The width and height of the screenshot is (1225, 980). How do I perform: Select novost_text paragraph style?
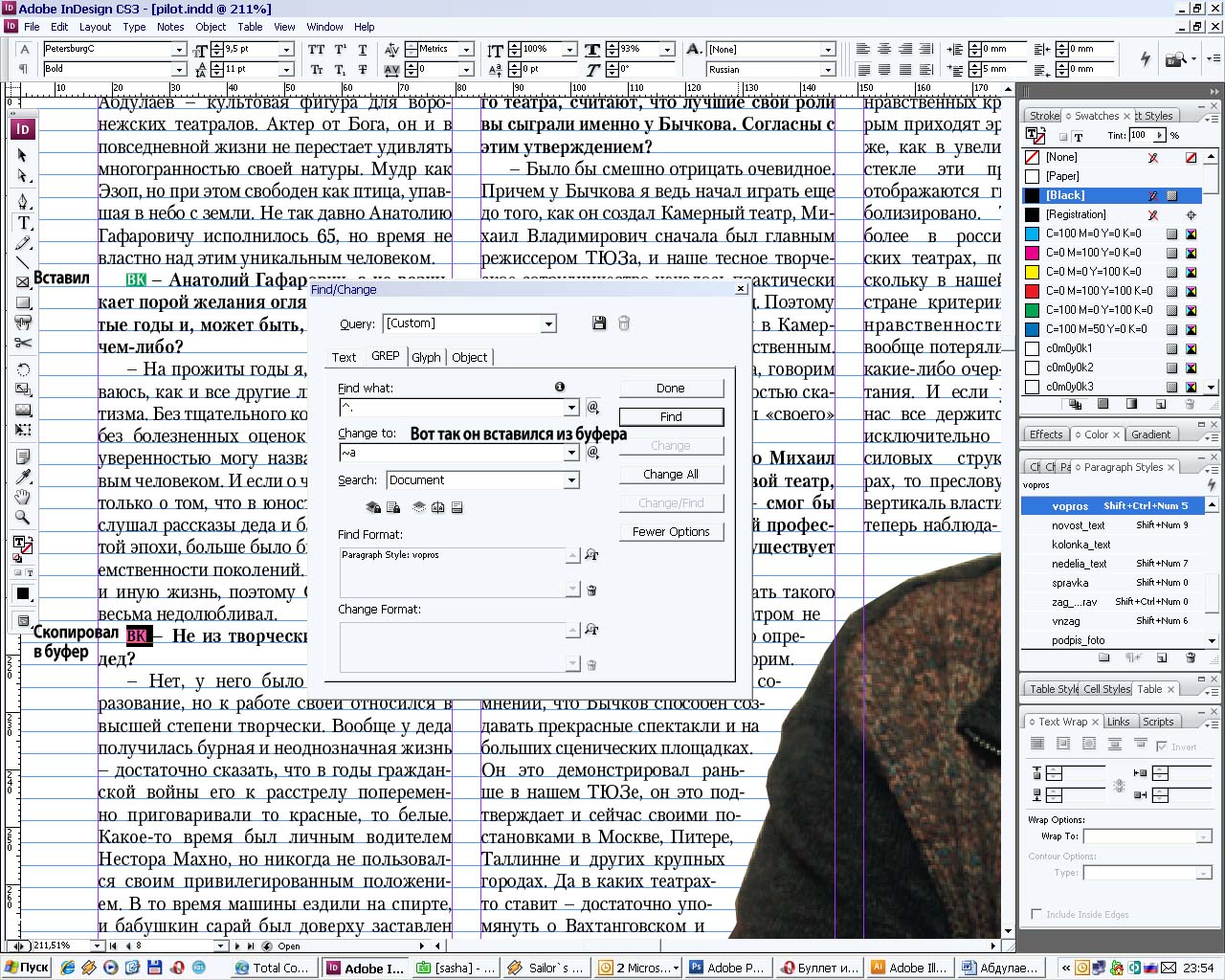[1111, 524]
